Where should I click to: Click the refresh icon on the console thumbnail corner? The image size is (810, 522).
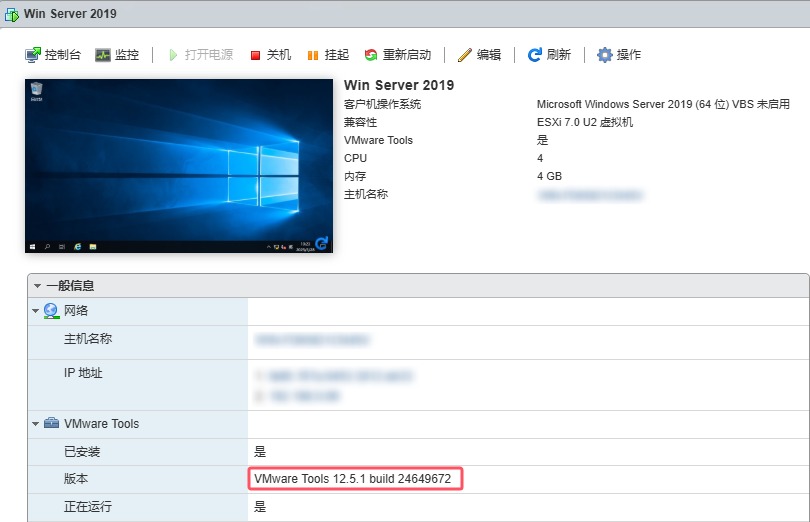click(321, 243)
